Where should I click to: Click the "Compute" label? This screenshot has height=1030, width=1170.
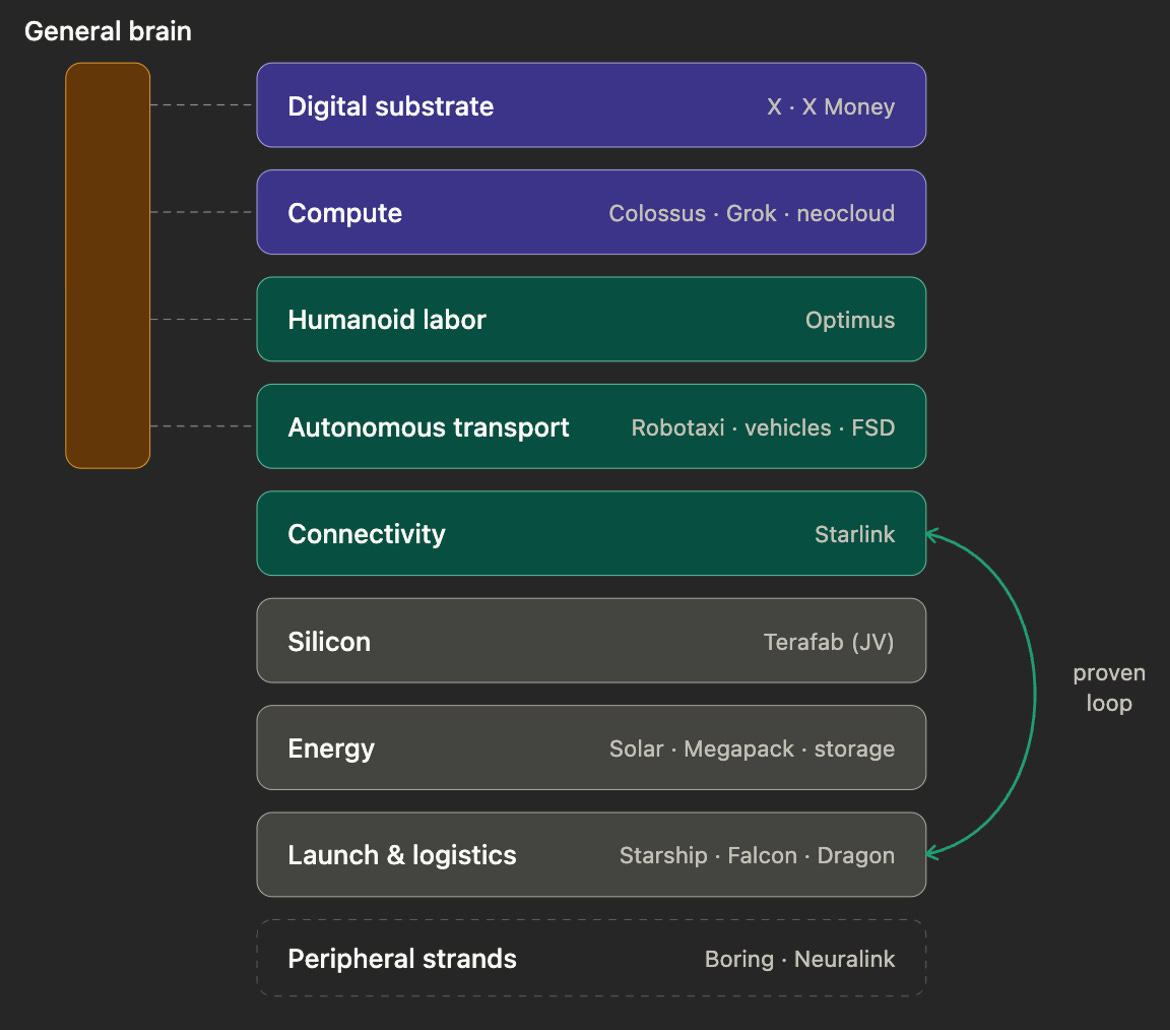point(345,213)
